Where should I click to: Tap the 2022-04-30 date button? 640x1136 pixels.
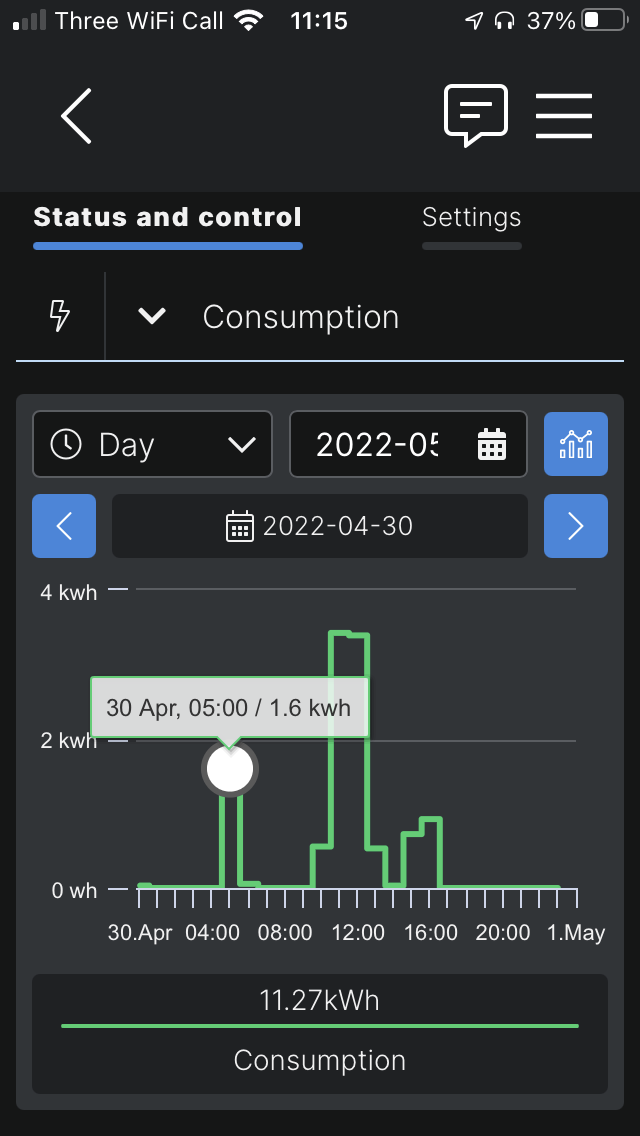click(320, 526)
